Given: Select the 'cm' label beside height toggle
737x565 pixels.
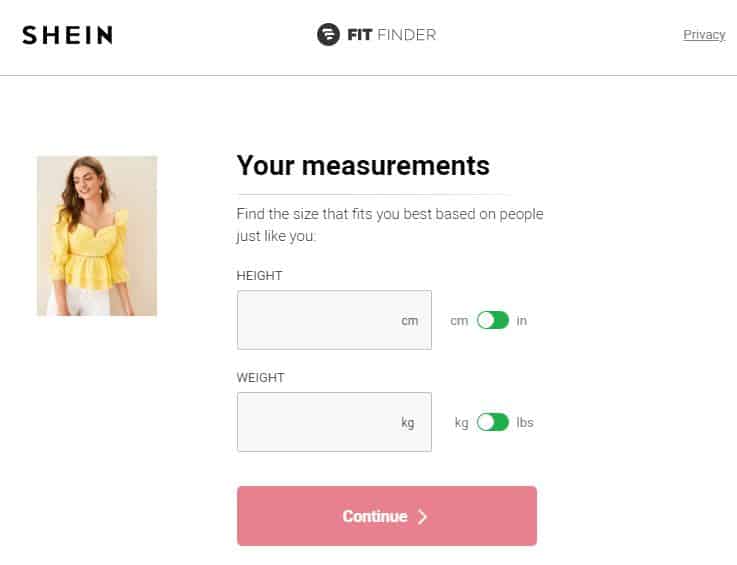Looking at the screenshot, I should 459,321.
